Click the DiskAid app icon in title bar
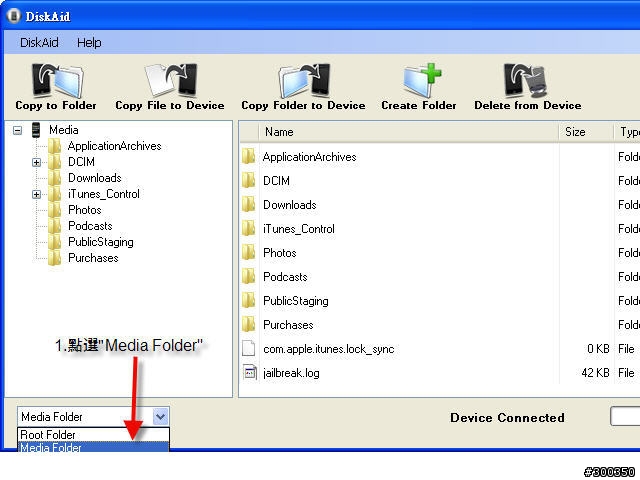Viewport: 640px width, 480px height. point(13,16)
